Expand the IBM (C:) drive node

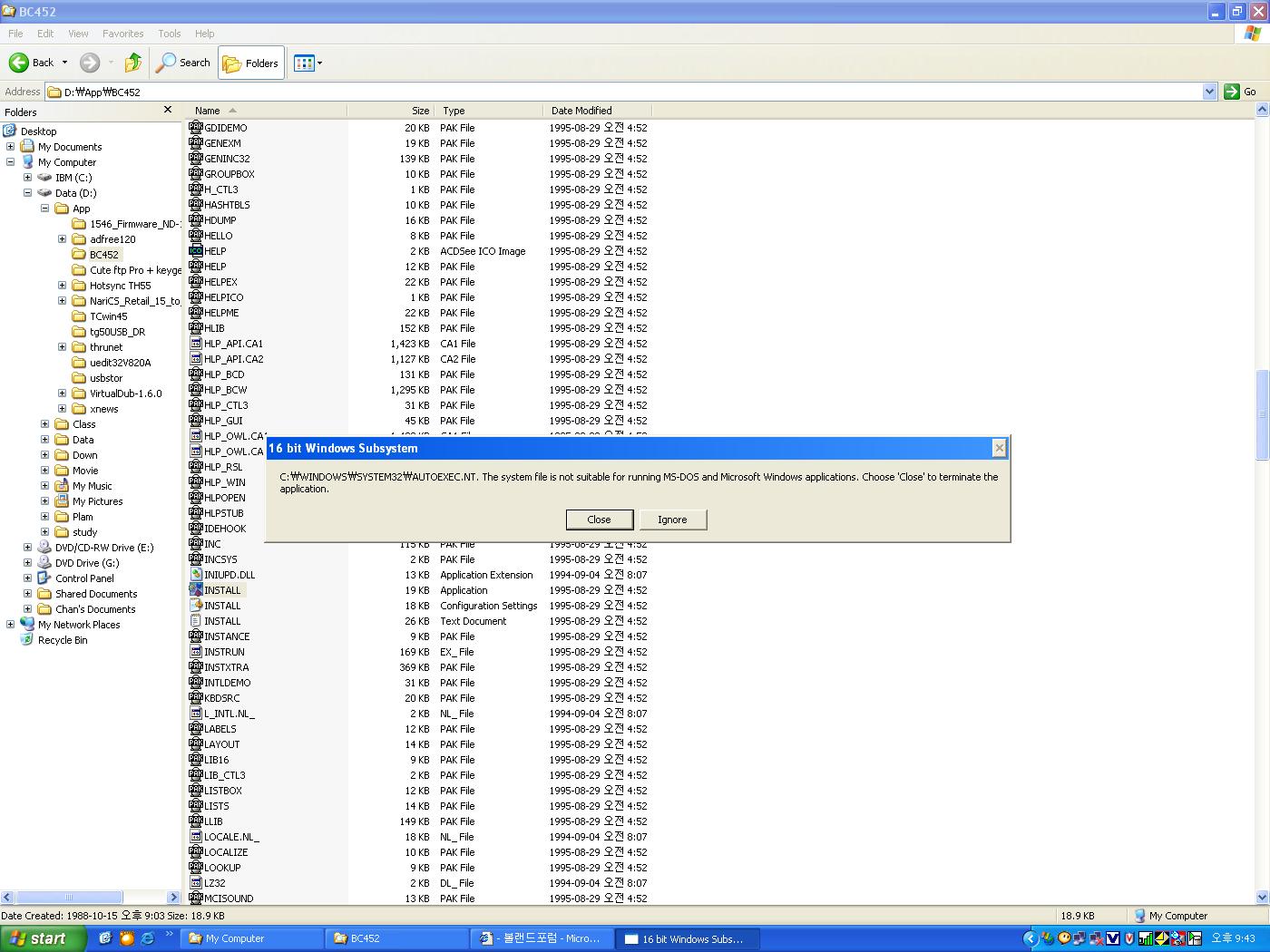pyautogui.click(x=28, y=178)
